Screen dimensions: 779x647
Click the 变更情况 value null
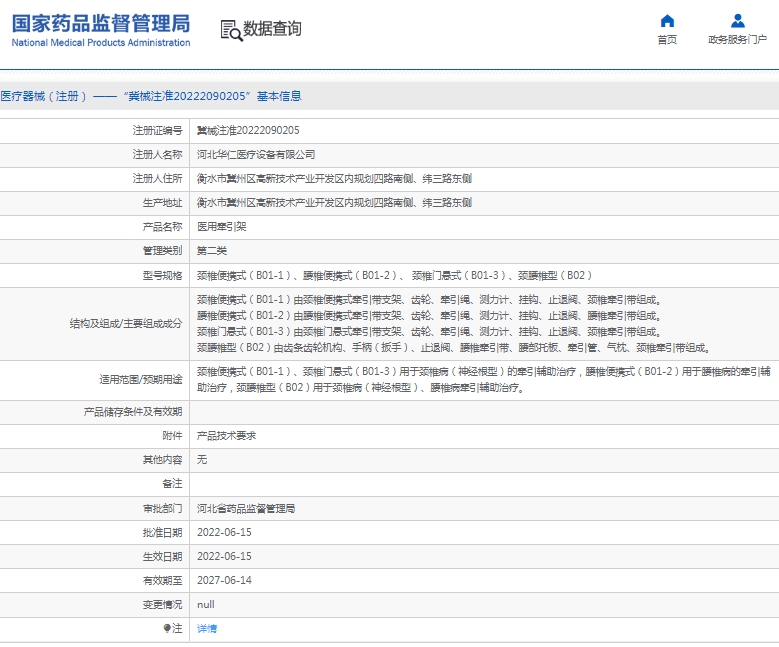(x=206, y=604)
